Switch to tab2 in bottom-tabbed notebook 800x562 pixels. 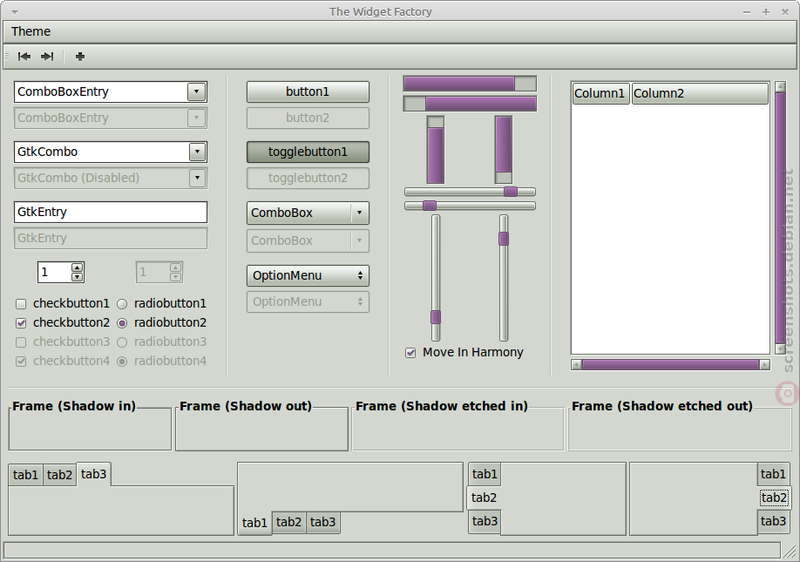pos(289,522)
